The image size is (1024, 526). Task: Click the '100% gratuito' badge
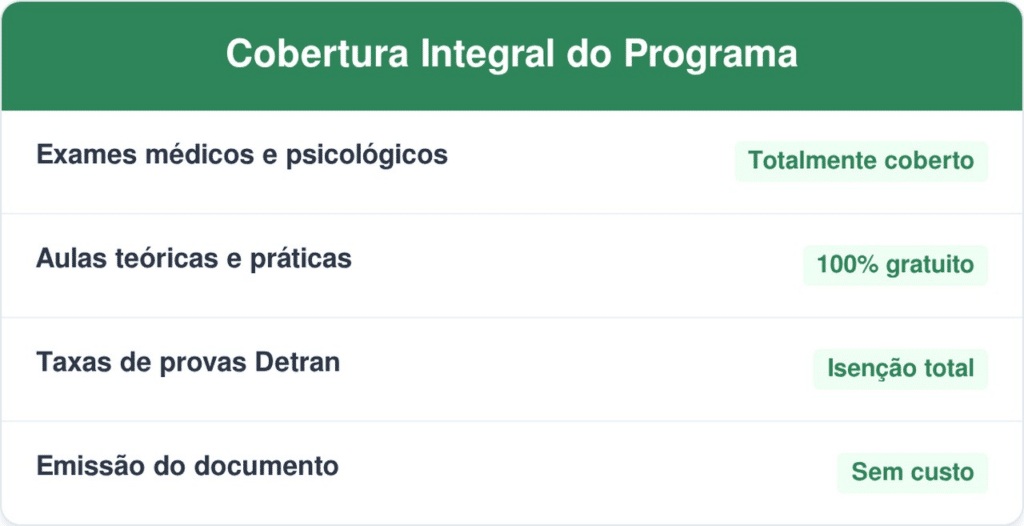click(x=895, y=265)
